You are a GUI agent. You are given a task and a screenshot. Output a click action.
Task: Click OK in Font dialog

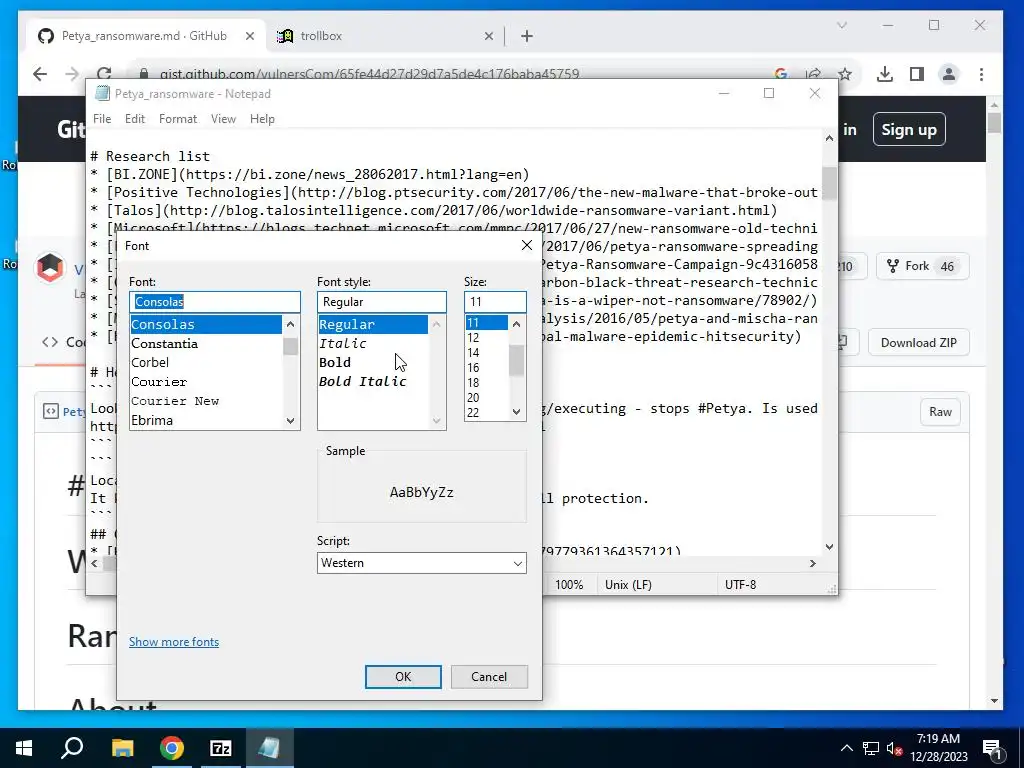[x=403, y=677]
